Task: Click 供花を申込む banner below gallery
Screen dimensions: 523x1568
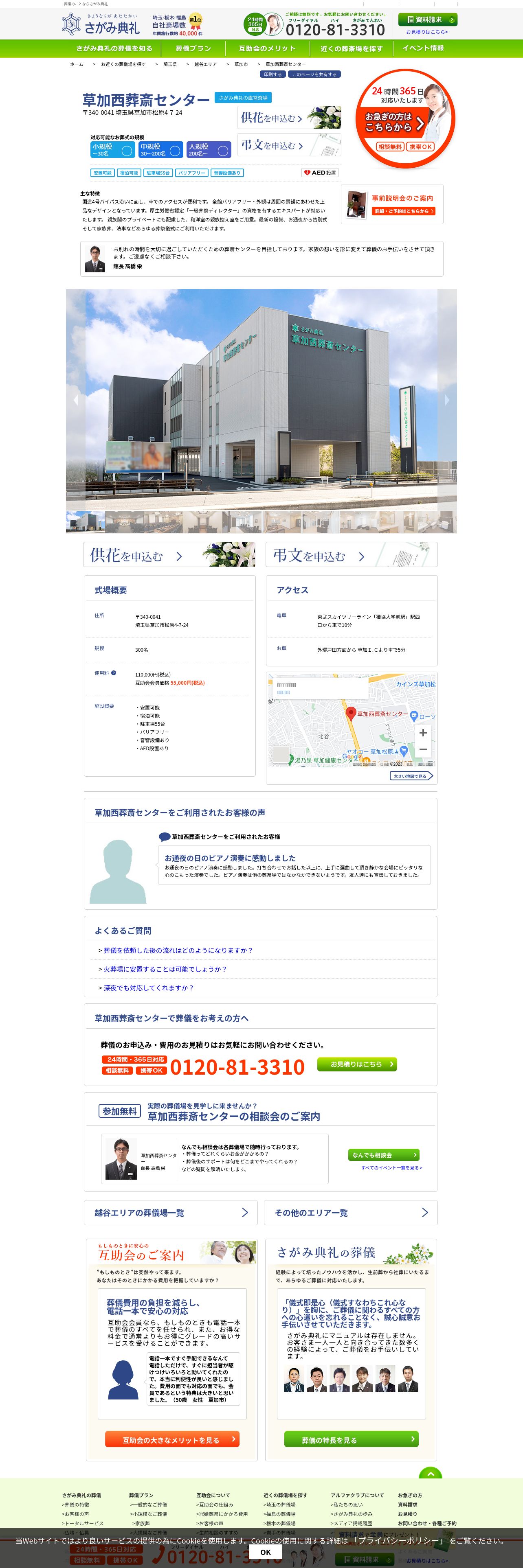Action: tap(169, 554)
